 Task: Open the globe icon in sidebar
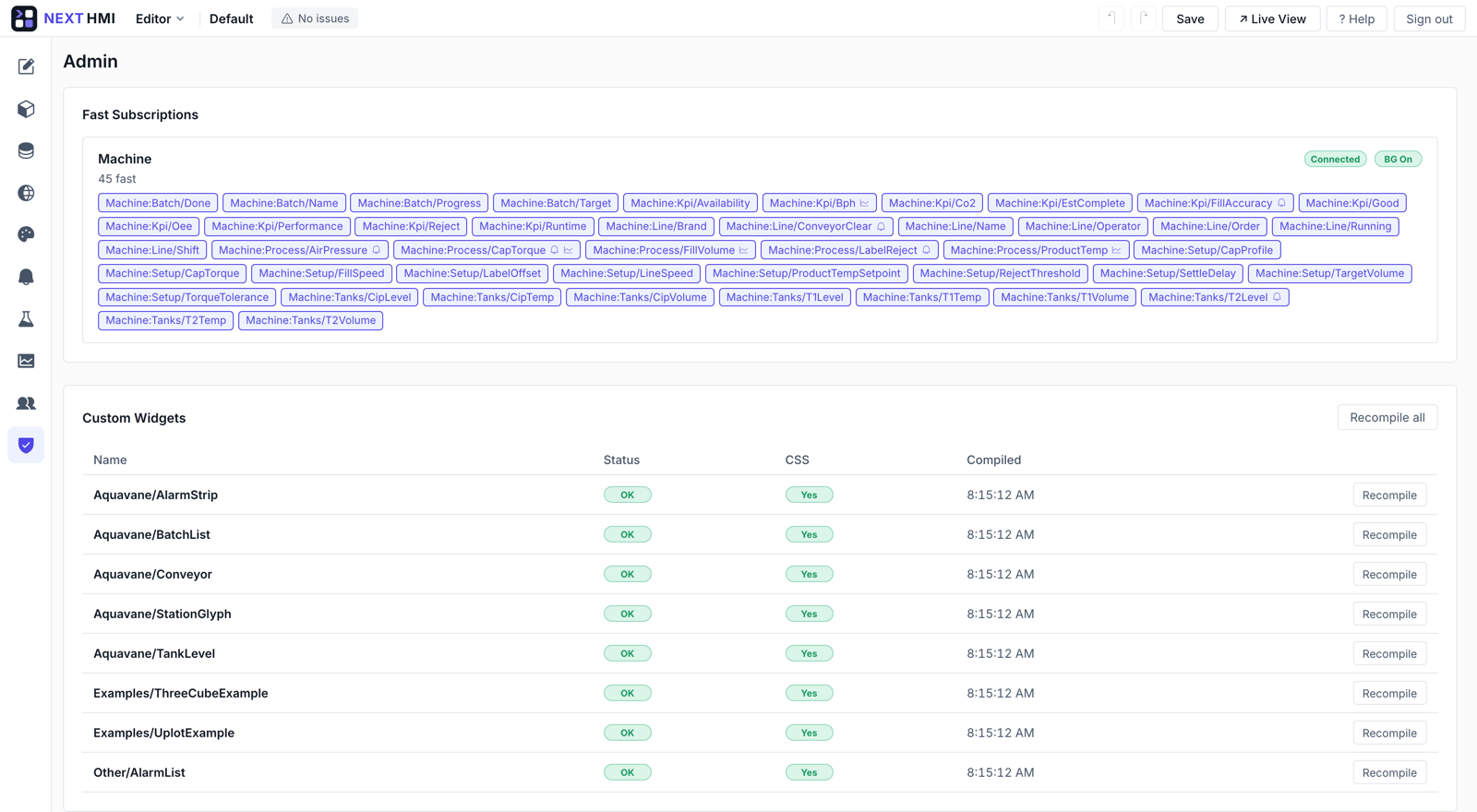(x=26, y=193)
